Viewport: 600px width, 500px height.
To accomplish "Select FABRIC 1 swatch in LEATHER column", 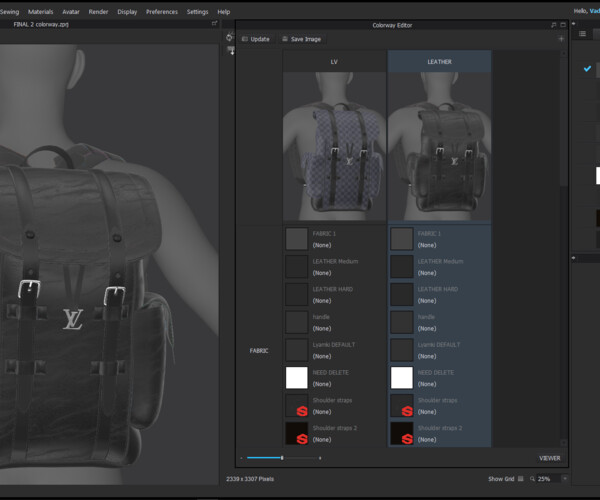I will pos(402,239).
